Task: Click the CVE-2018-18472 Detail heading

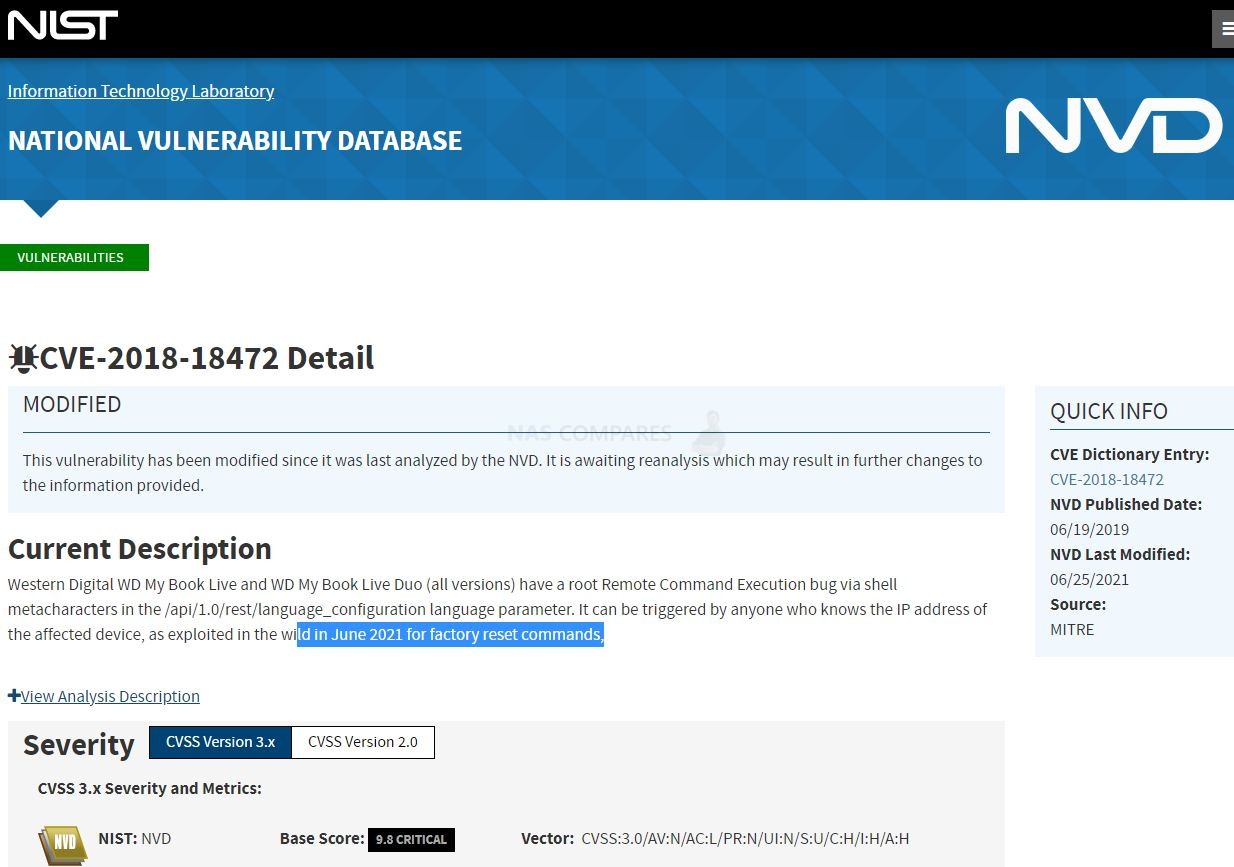Action: coord(207,358)
